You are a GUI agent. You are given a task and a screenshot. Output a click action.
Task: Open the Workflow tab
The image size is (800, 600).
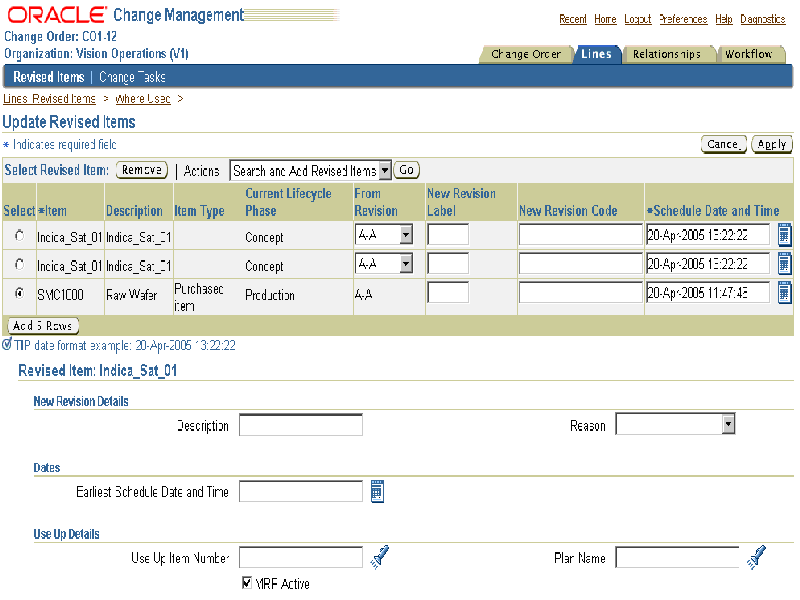click(x=748, y=54)
